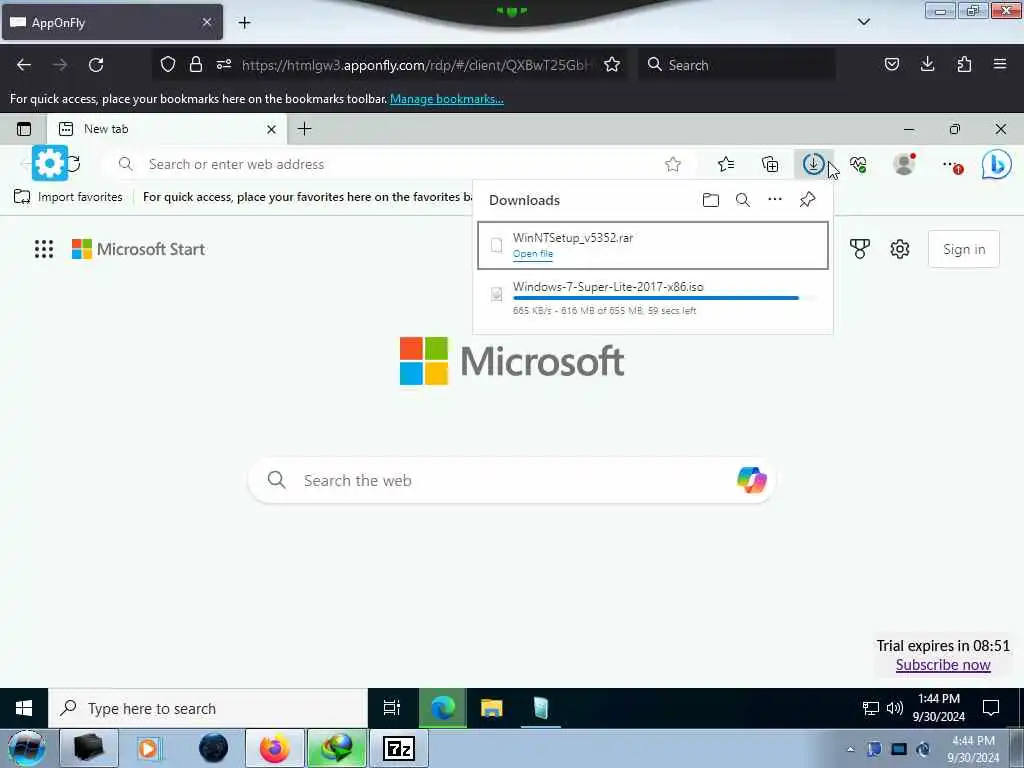Open file link for WinNTSetup_v5352.rar
This screenshot has height=768, width=1024.
tap(533, 254)
